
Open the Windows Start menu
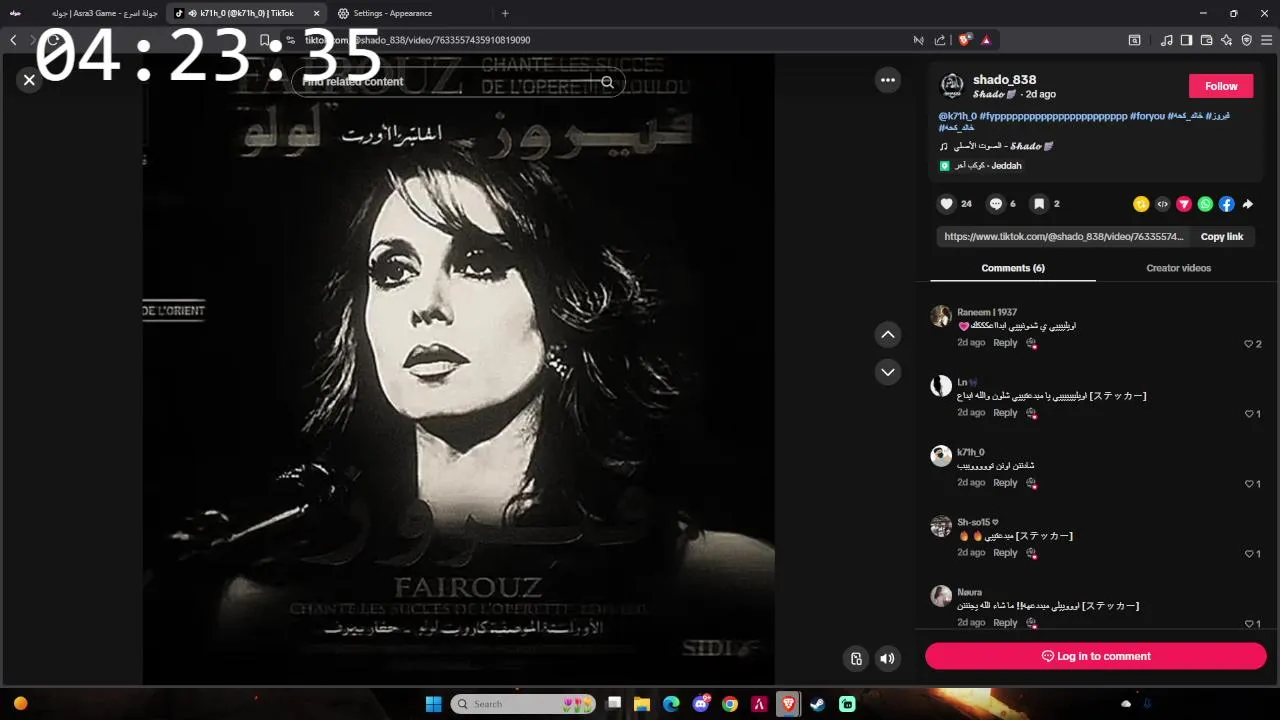coord(433,704)
